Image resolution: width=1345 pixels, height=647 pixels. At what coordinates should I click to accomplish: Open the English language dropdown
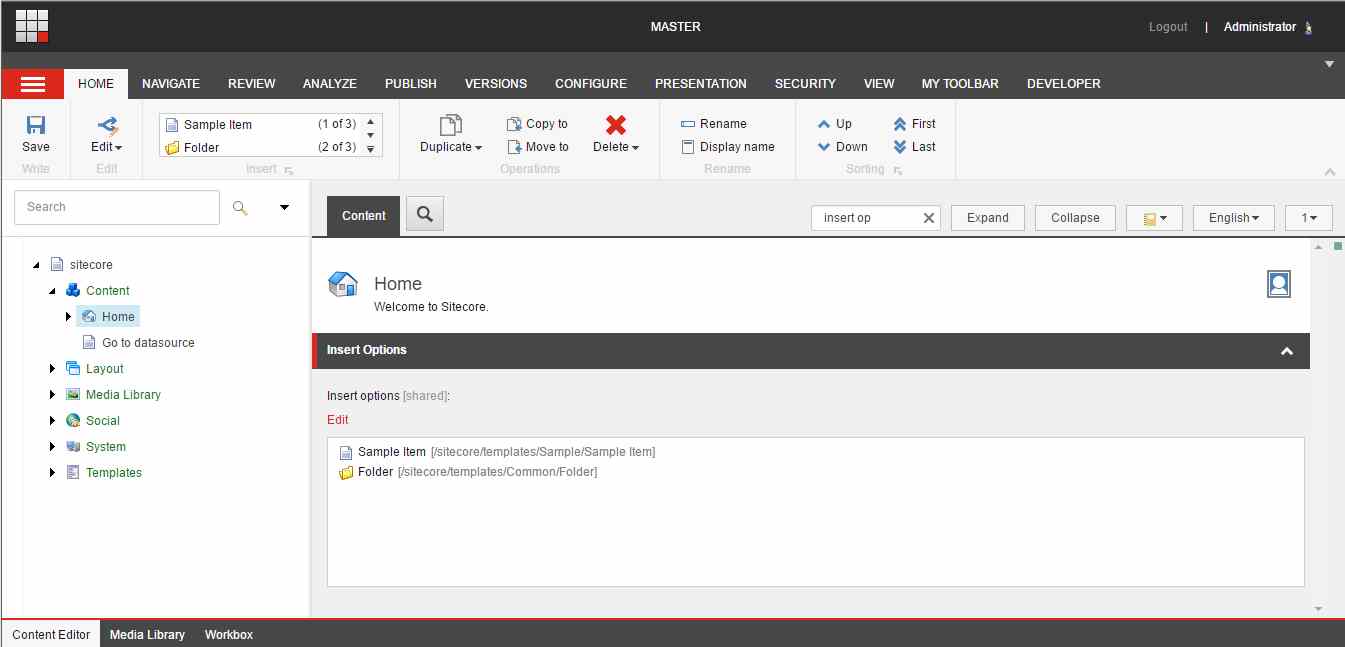(x=1233, y=218)
